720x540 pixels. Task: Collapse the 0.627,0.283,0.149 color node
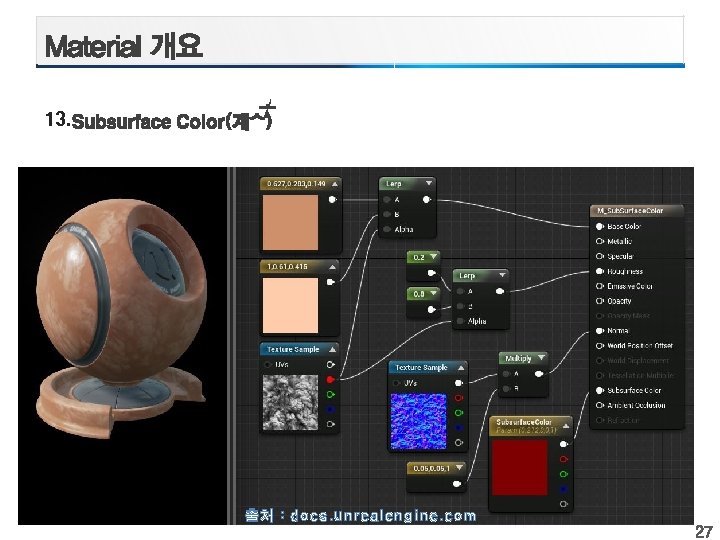coord(335,184)
